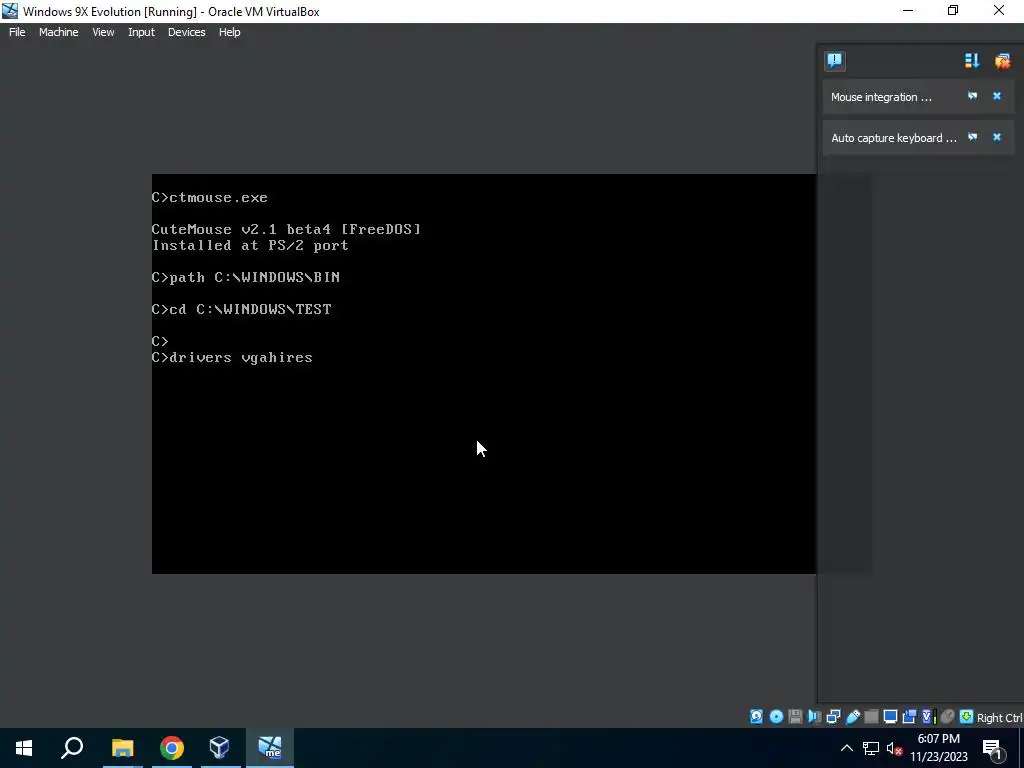The image size is (1024, 768).
Task: Forbid the Mouse integration notification icon
Action: tap(972, 96)
